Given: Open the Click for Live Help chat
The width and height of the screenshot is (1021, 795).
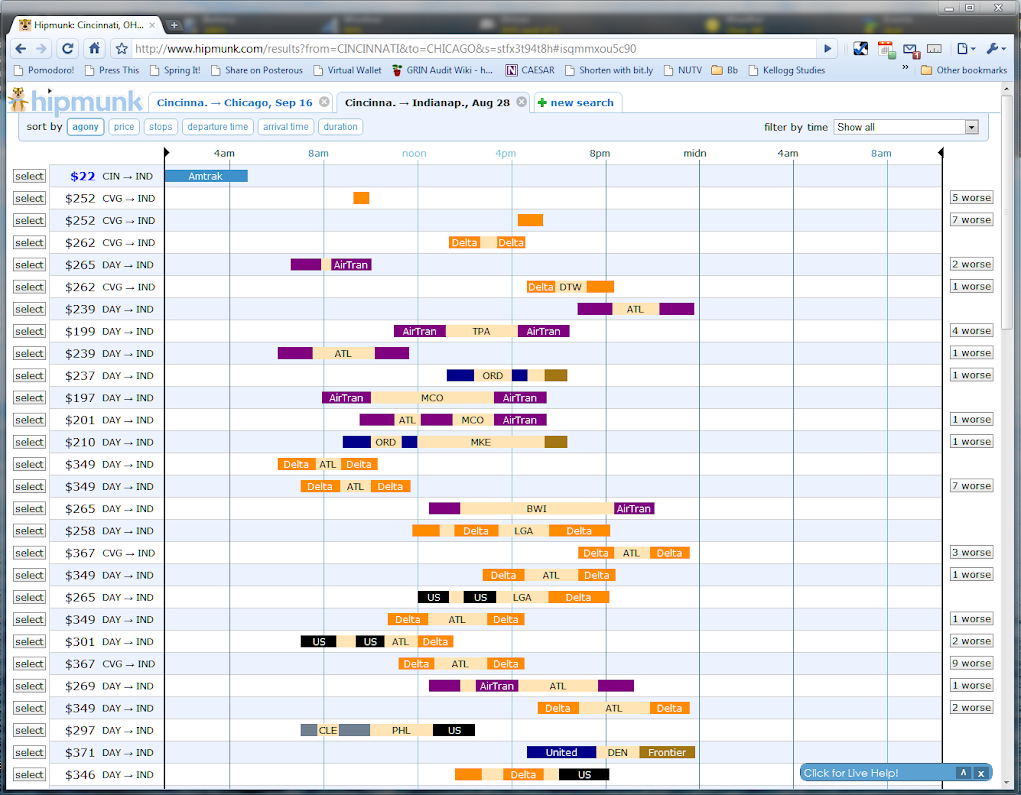Looking at the screenshot, I should click(850, 773).
